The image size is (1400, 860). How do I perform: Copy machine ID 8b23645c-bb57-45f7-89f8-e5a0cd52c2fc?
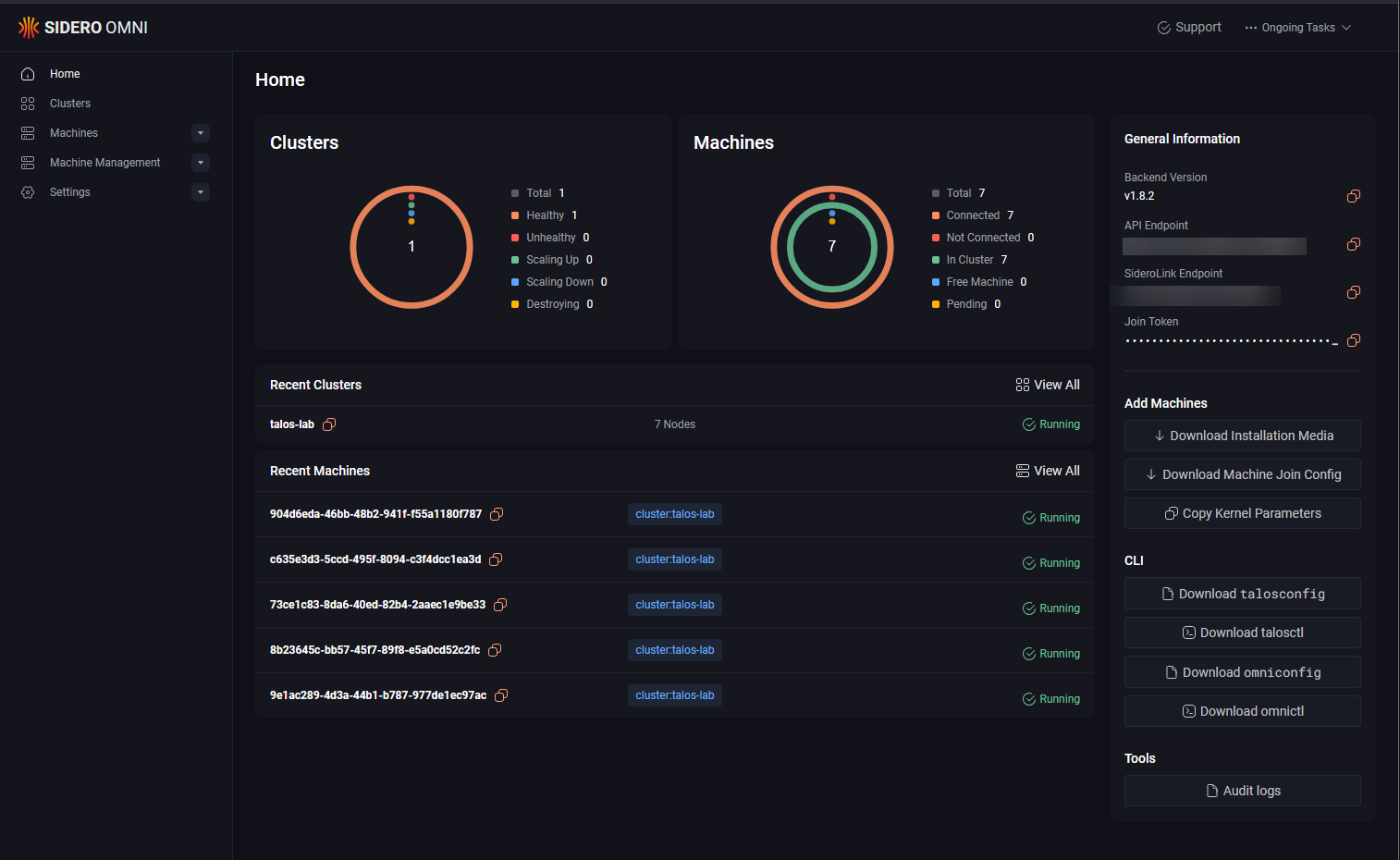point(495,650)
